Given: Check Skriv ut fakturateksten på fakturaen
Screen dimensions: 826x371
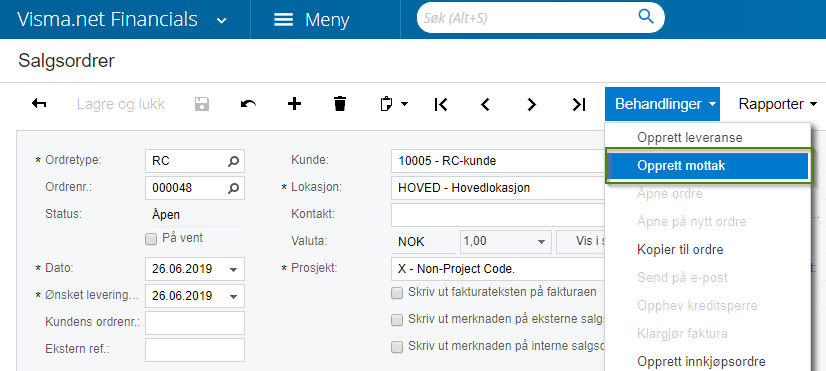Looking at the screenshot, I should (397, 294).
